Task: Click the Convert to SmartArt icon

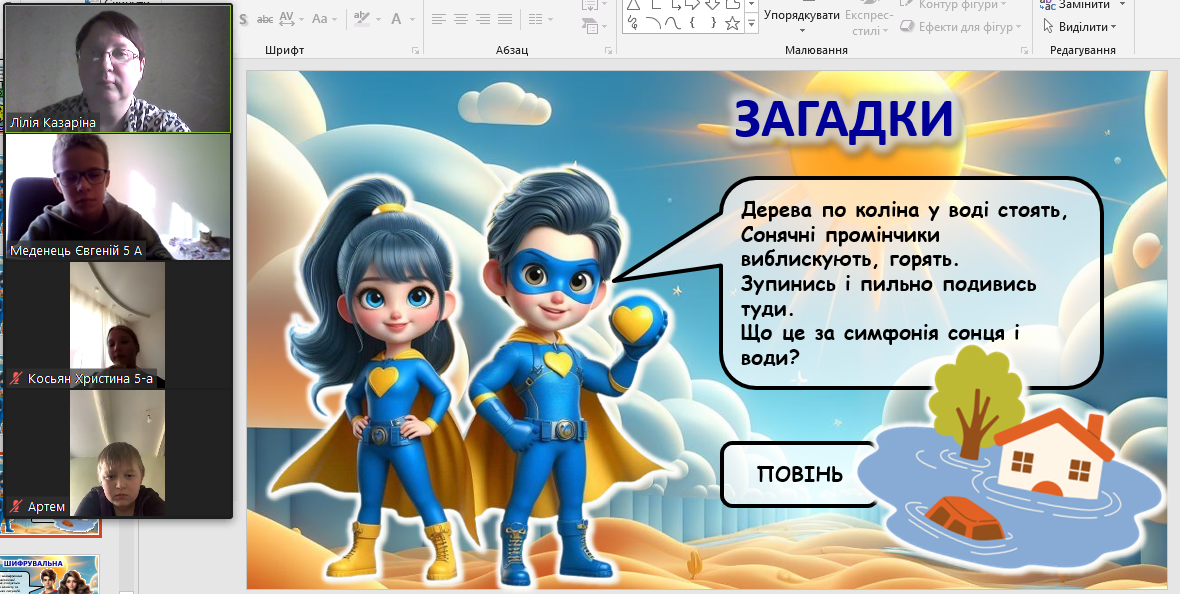Action: point(589,26)
